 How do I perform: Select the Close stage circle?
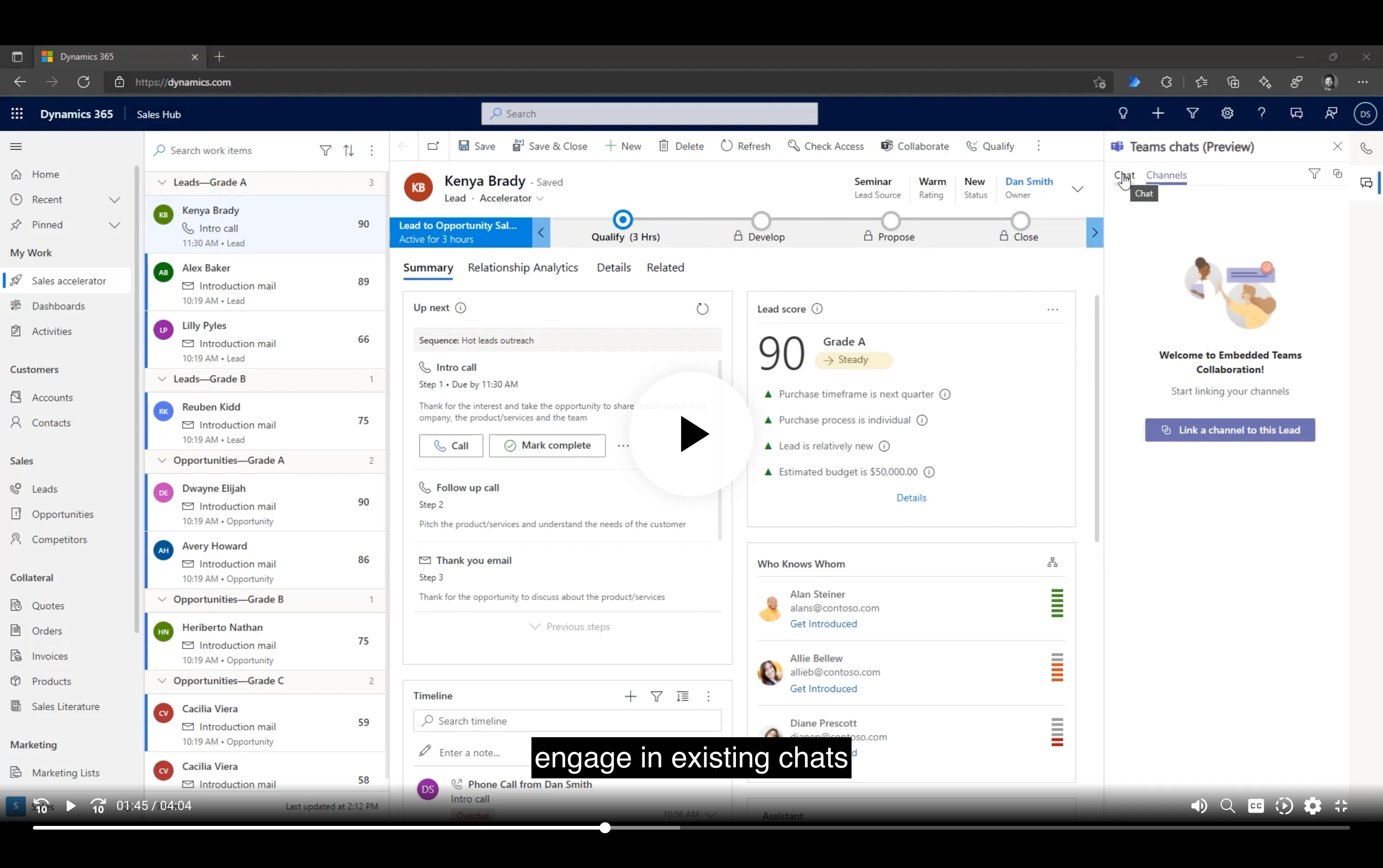coord(1021,220)
